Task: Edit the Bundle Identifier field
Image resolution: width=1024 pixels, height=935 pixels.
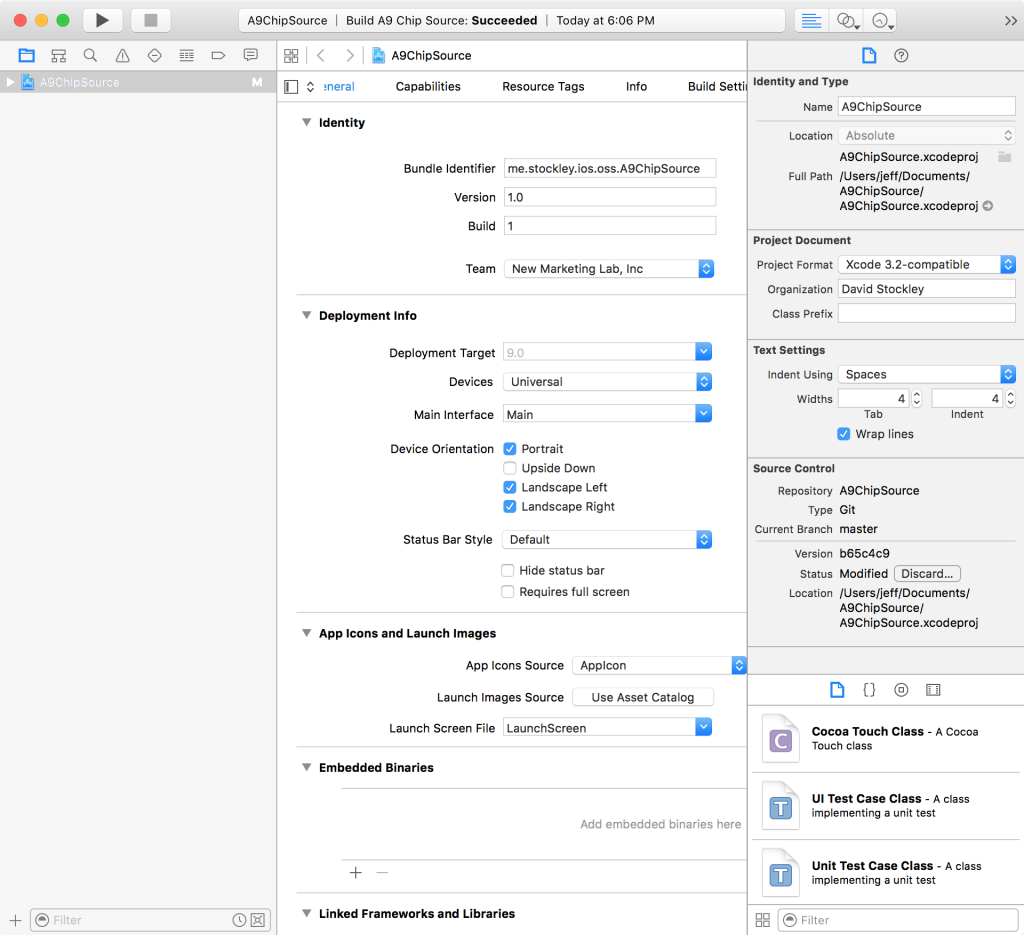Action: (x=610, y=168)
